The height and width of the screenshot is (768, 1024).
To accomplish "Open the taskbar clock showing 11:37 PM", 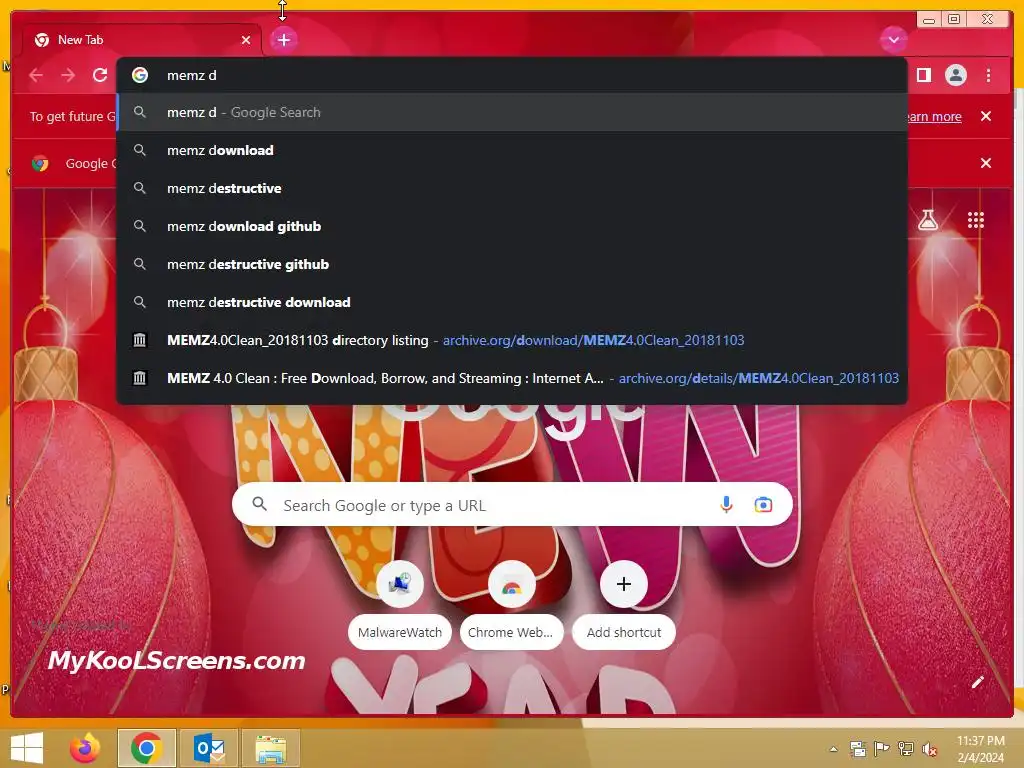I will tap(981, 748).
